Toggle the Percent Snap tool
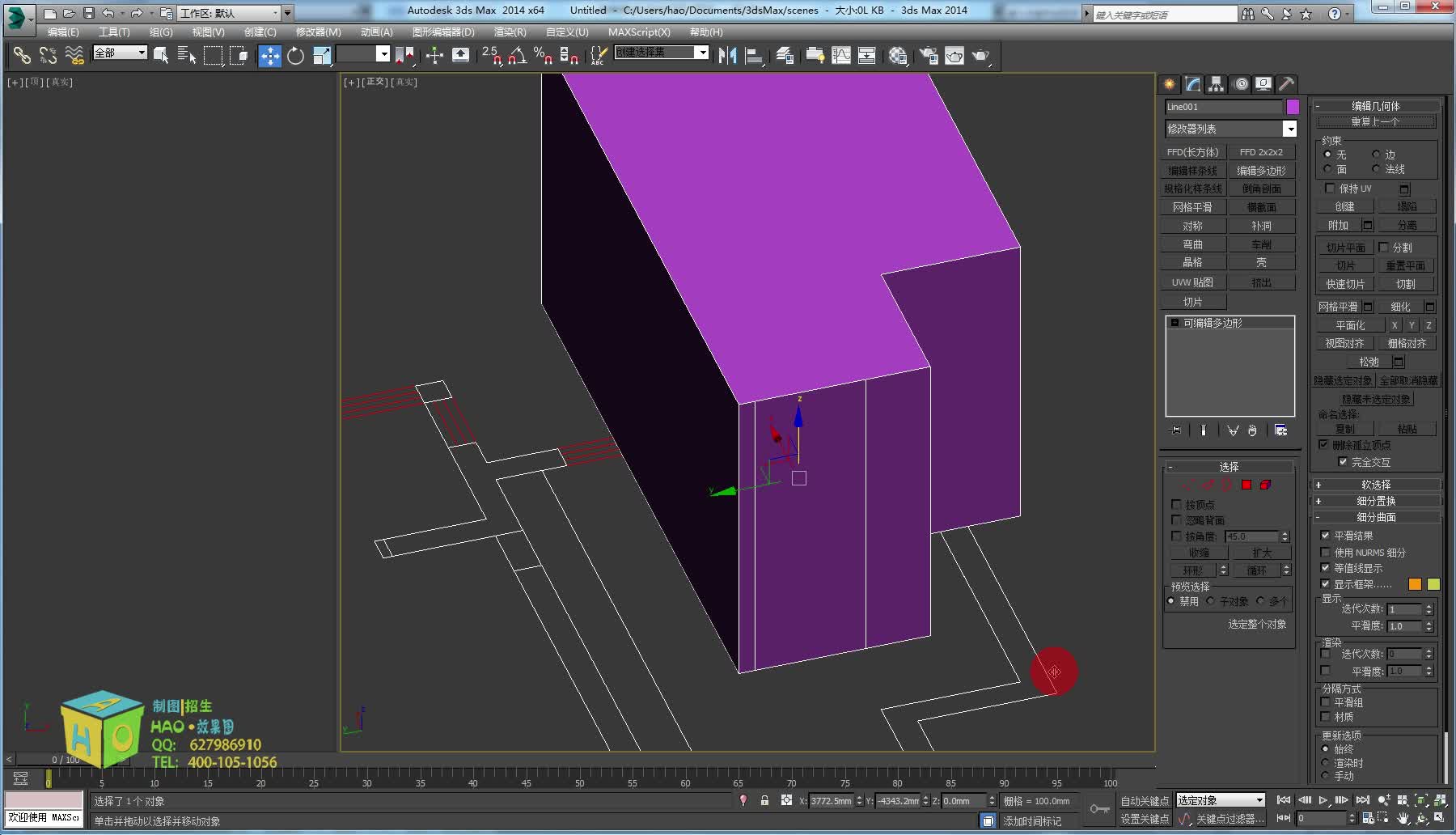The image size is (1456, 835). point(544,55)
